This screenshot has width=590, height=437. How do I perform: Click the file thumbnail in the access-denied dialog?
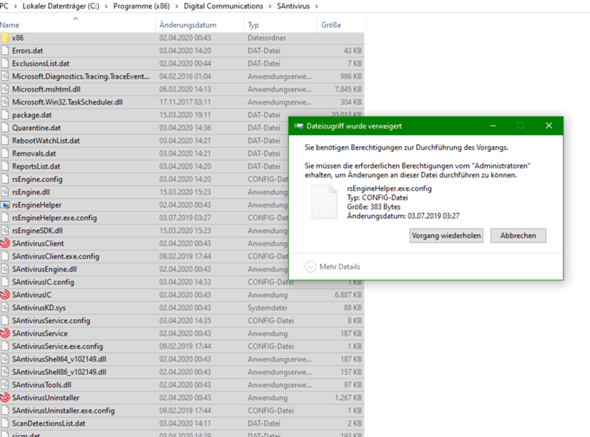324,202
